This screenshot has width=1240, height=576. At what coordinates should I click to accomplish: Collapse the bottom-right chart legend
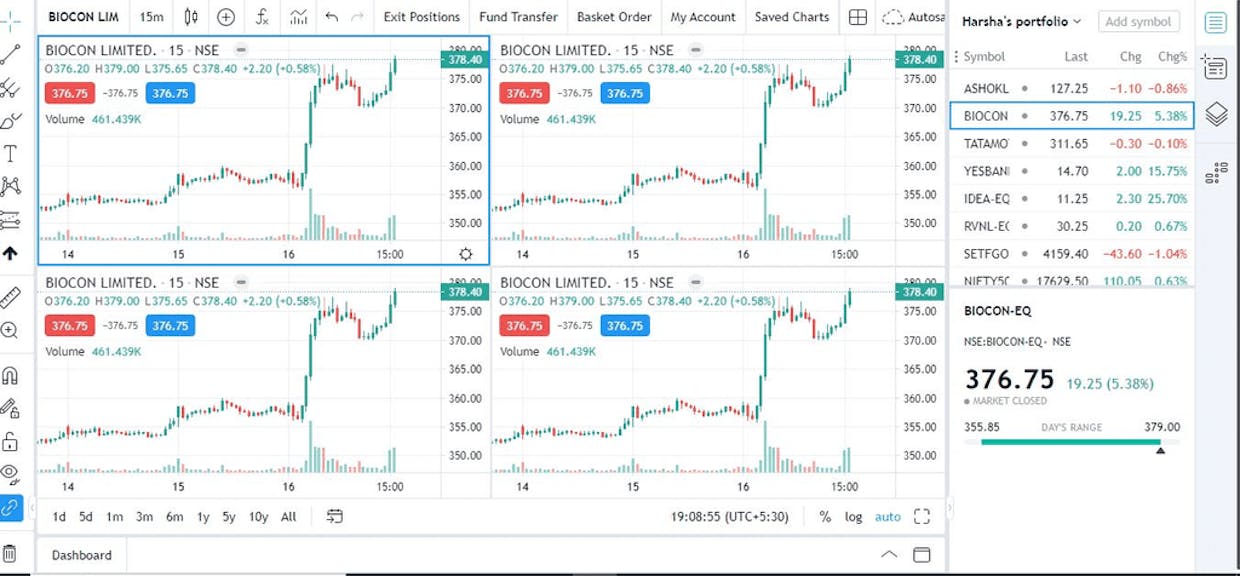click(x=695, y=282)
